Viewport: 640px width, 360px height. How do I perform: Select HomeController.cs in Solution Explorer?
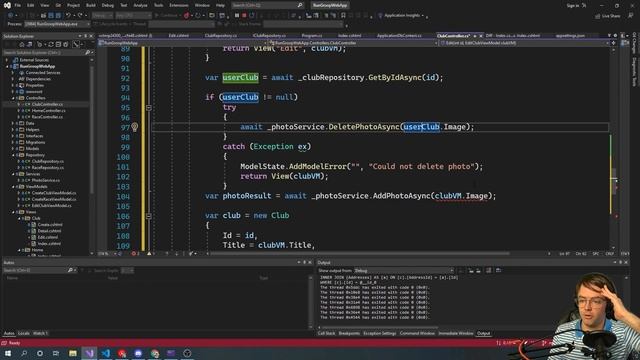[x=48, y=111]
